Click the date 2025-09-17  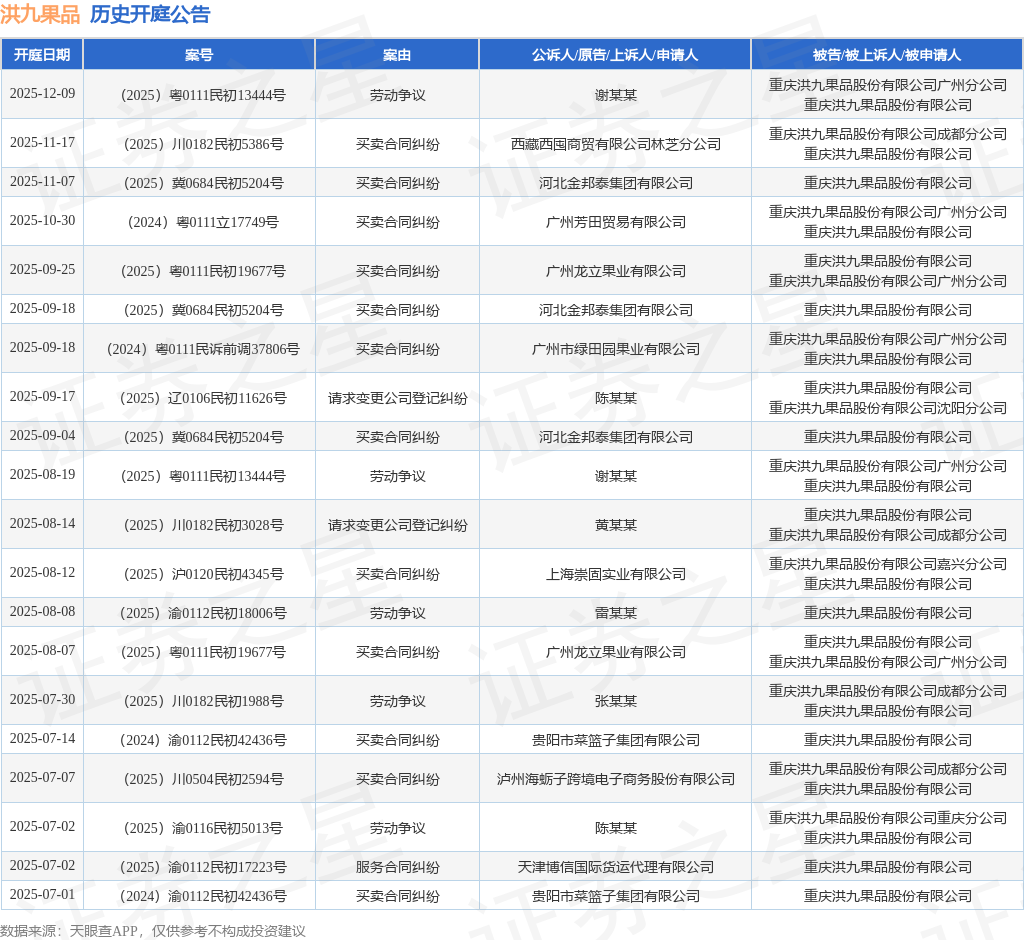coord(42,397)
